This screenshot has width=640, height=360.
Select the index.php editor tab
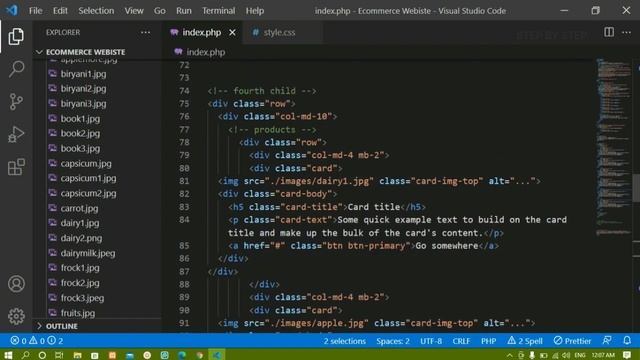point(201,32)
